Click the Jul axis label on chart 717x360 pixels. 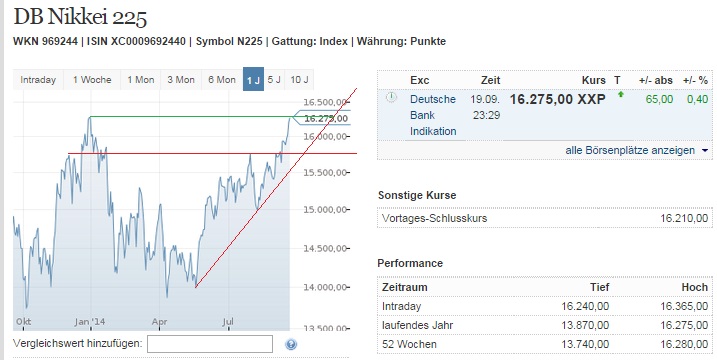(x=228, y=322)
